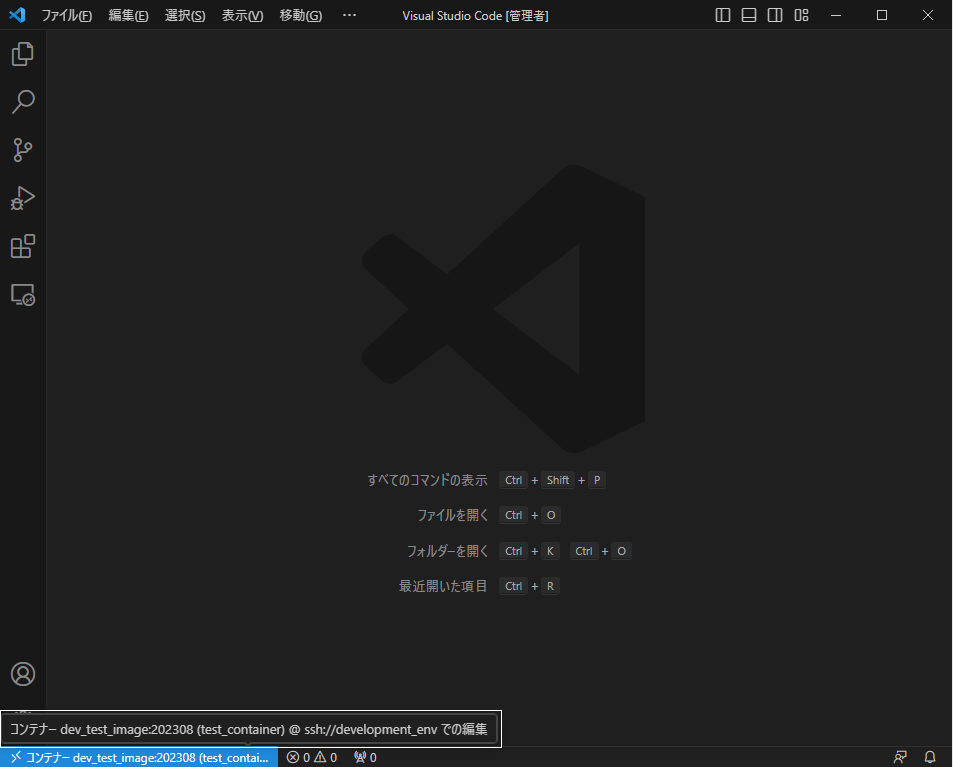
Task: Open the Remote Explorer view
Action: [22, 294]
